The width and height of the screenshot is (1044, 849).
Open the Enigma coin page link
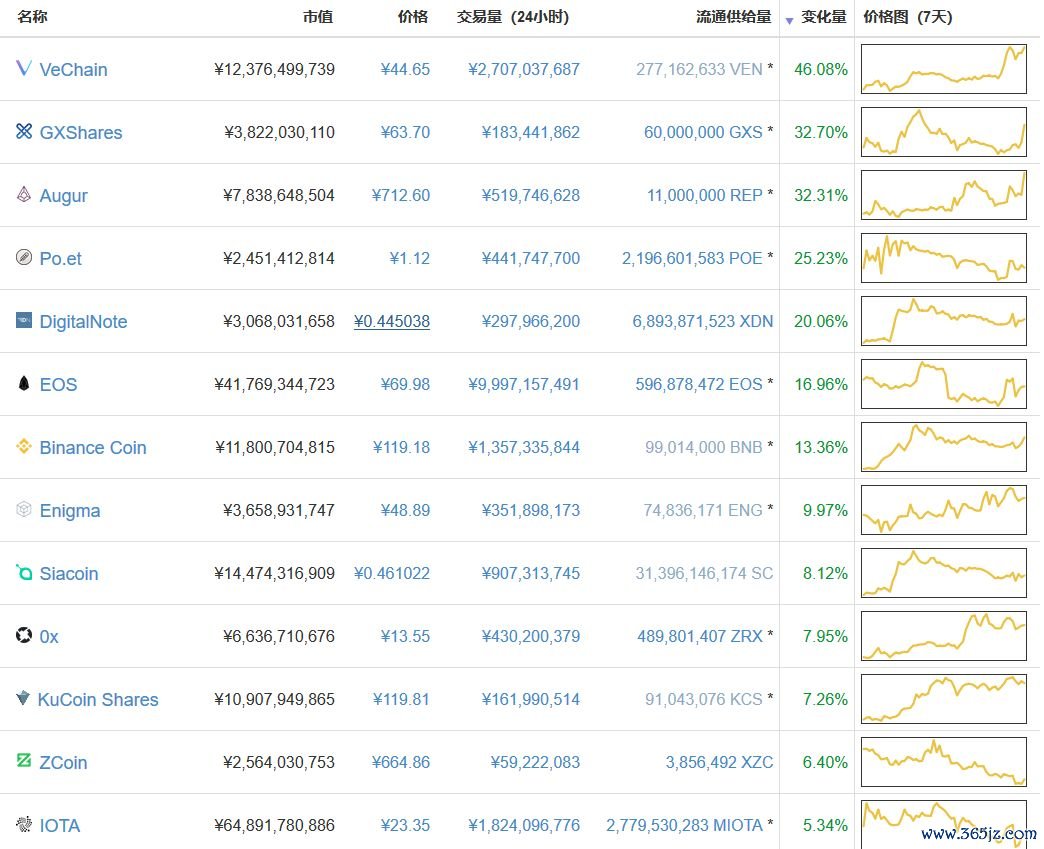70,511
